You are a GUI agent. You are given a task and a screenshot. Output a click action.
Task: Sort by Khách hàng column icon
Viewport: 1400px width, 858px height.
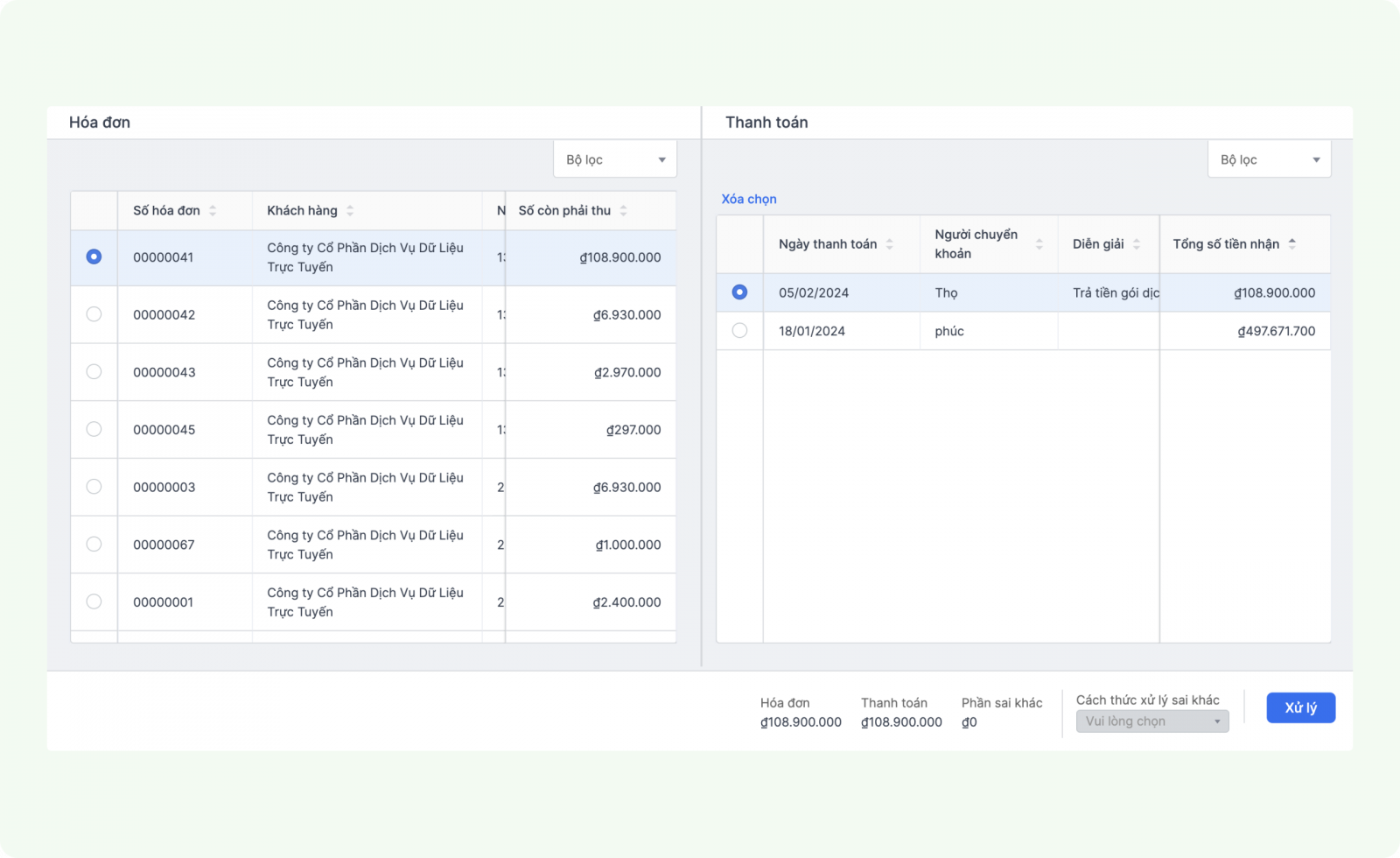[350, 211]
